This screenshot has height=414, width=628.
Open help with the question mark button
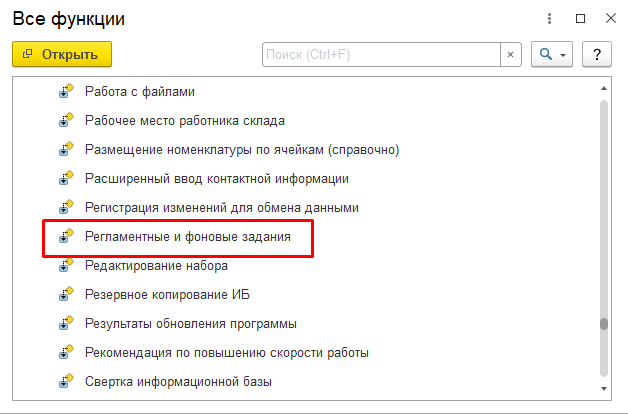click(x=597, y=54)
